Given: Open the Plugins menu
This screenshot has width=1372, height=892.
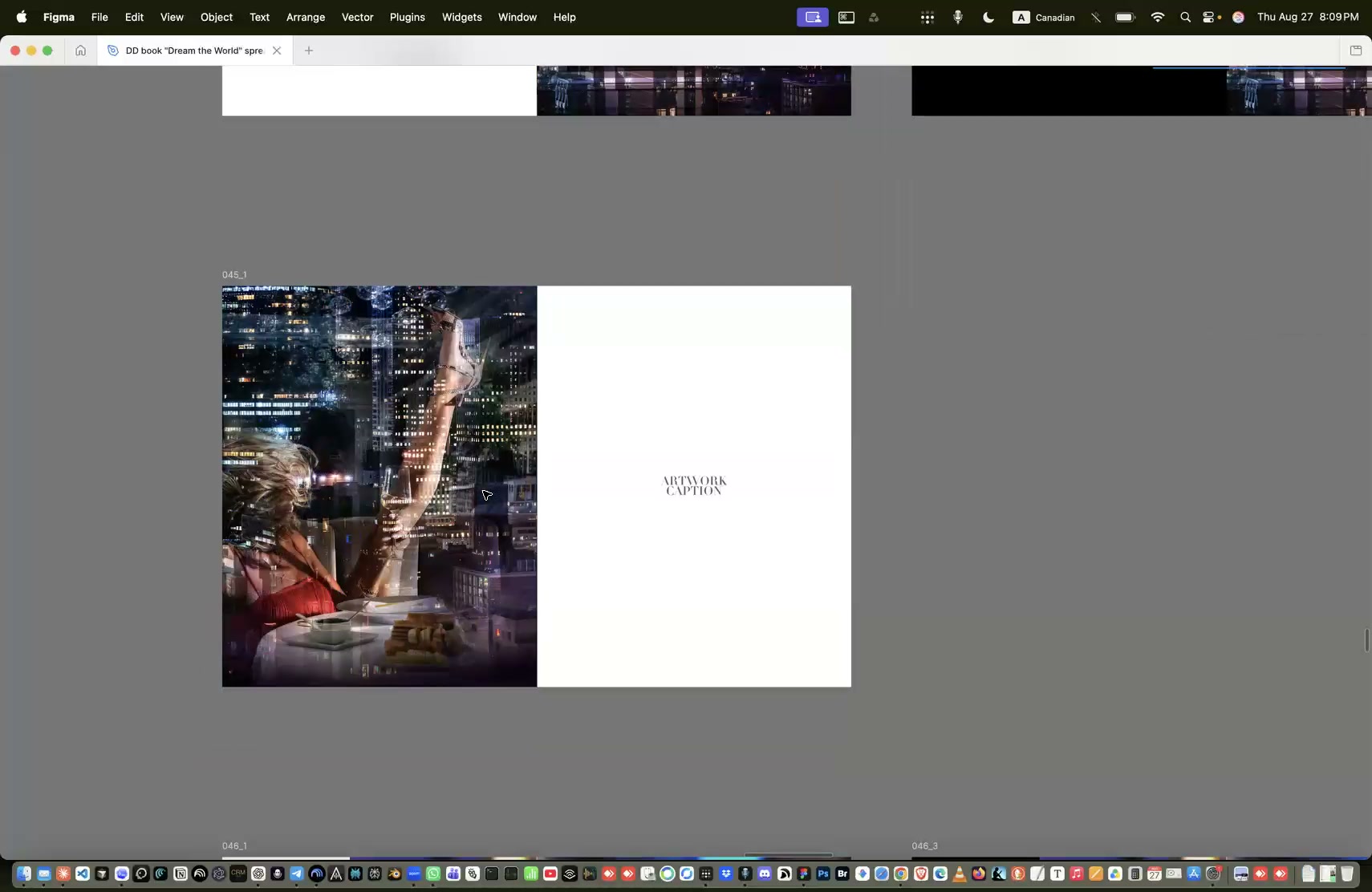Looking at the screenshot, I should click(408, 17).
